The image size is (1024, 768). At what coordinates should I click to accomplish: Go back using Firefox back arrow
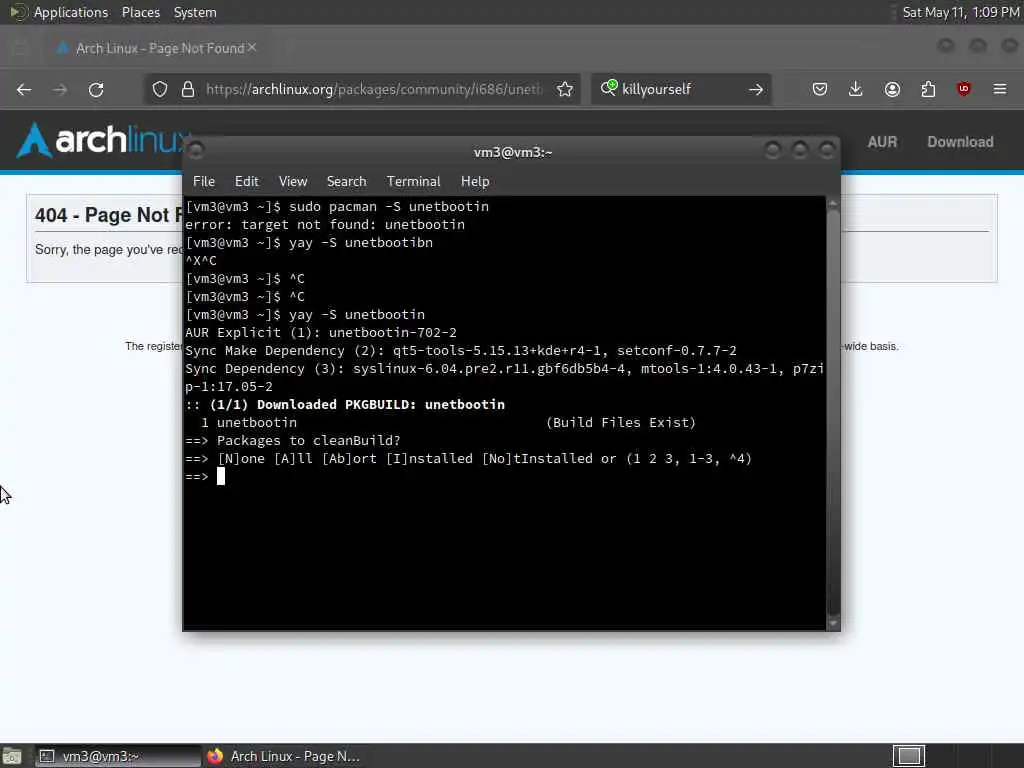pyautogui.click(x=24, y=89)
